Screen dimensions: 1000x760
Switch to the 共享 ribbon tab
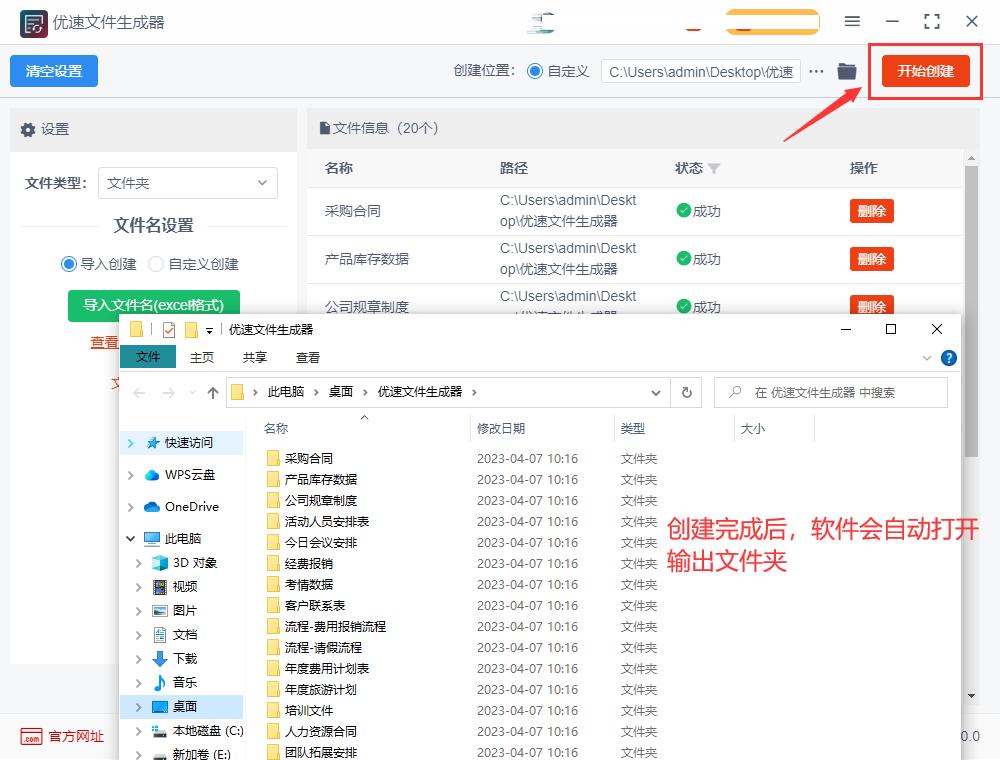coord(255,357)
